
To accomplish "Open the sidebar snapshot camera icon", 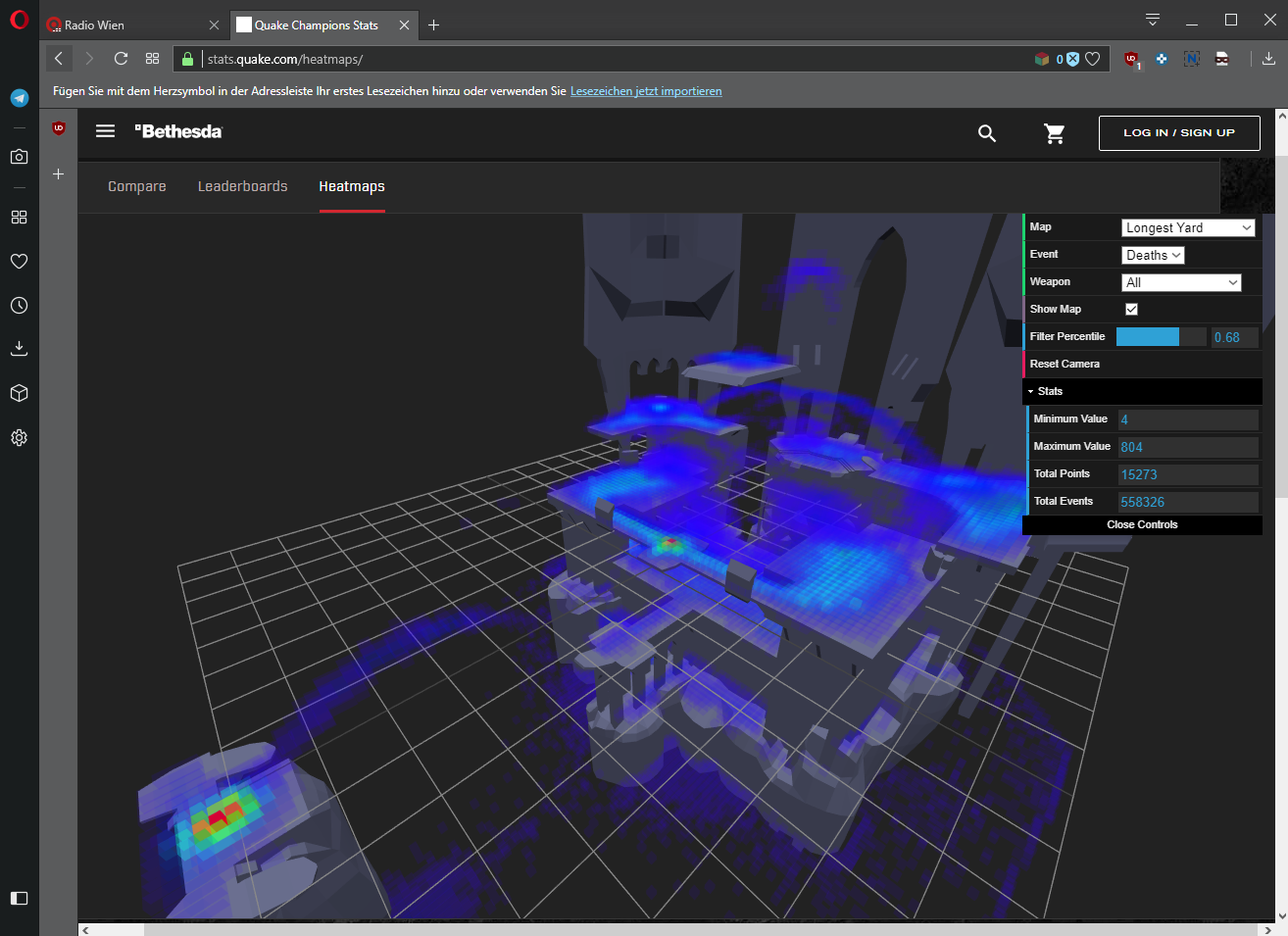I will [x=19, y=157].
